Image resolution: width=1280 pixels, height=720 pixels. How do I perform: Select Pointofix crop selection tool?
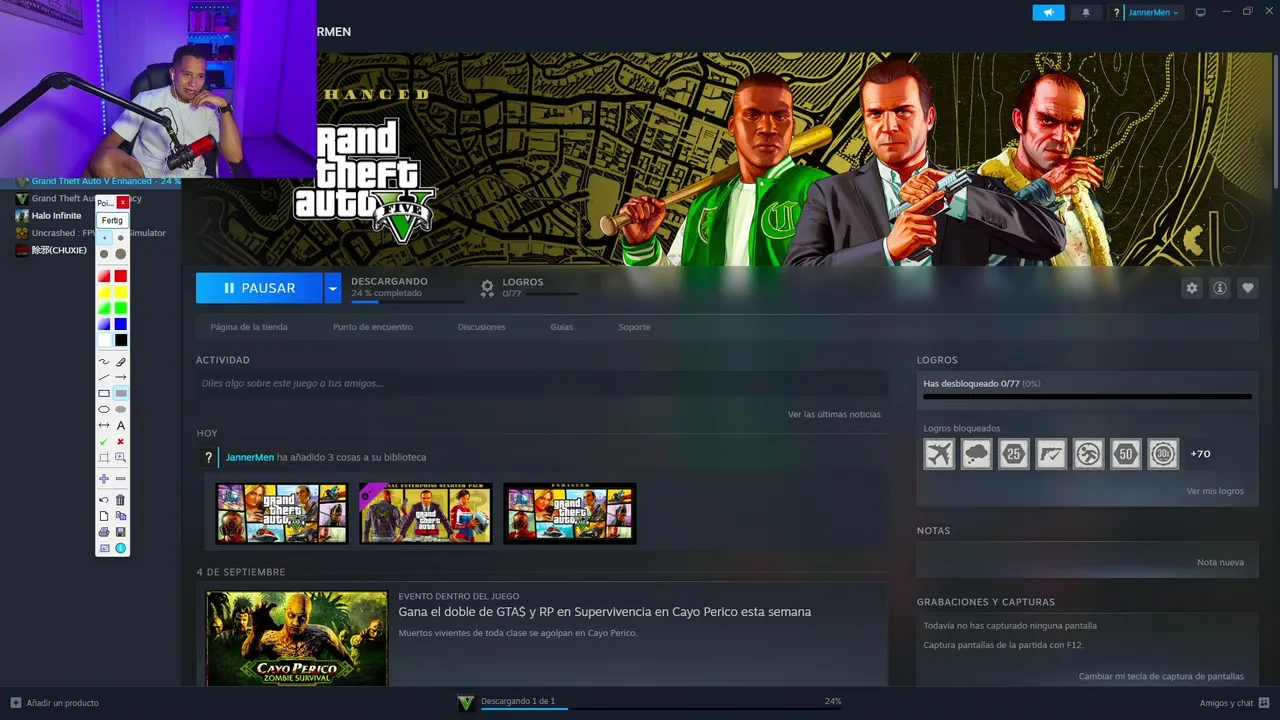coord(104,457)
